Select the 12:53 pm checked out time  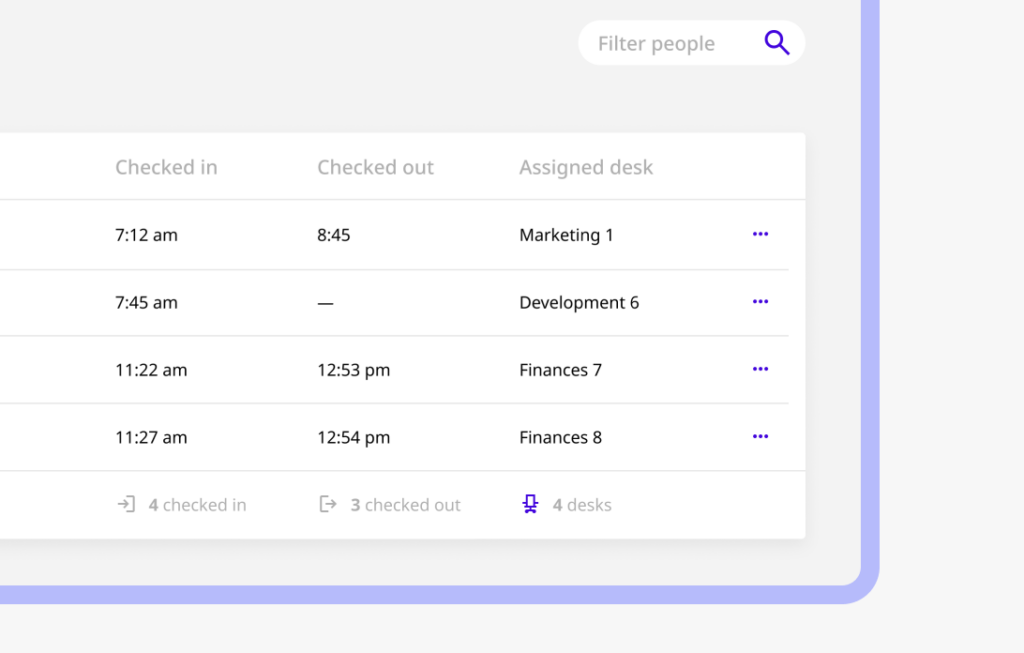[353, 370]
